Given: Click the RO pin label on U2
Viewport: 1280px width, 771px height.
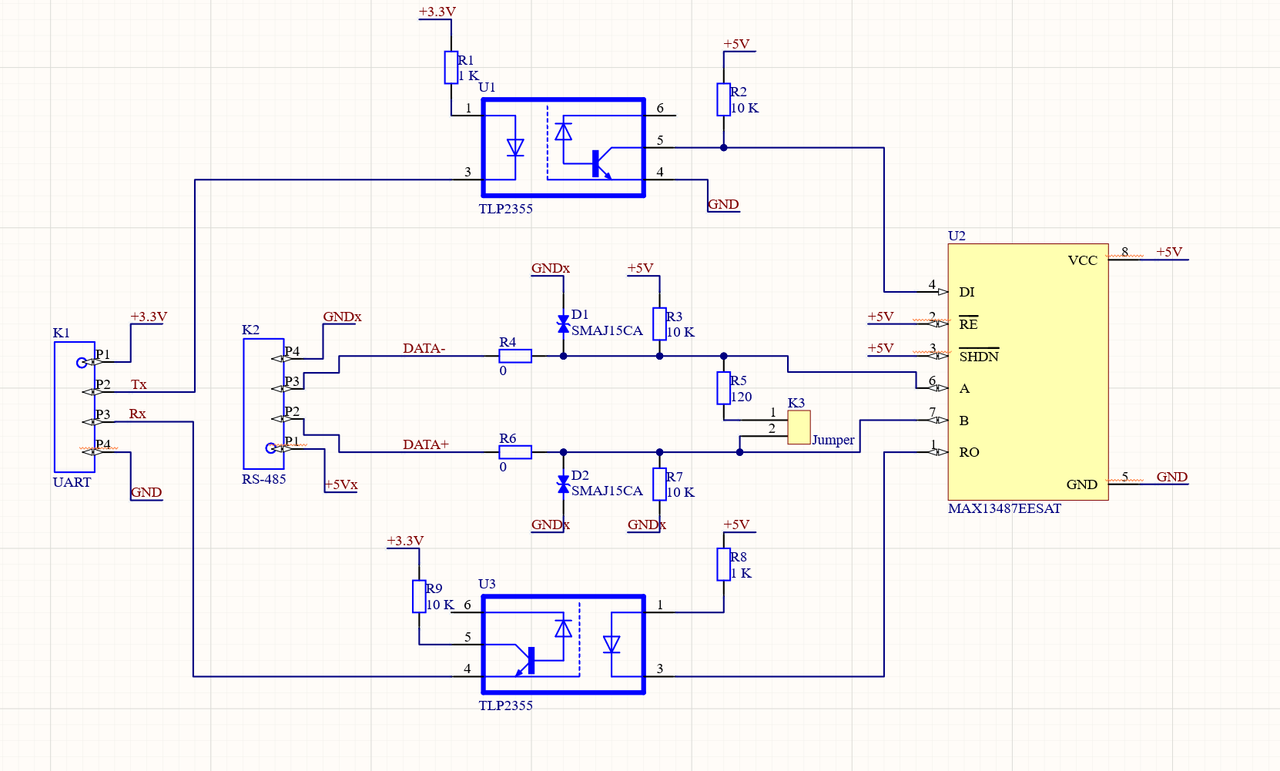Looking at the screenshot, I should pos(969,452).
